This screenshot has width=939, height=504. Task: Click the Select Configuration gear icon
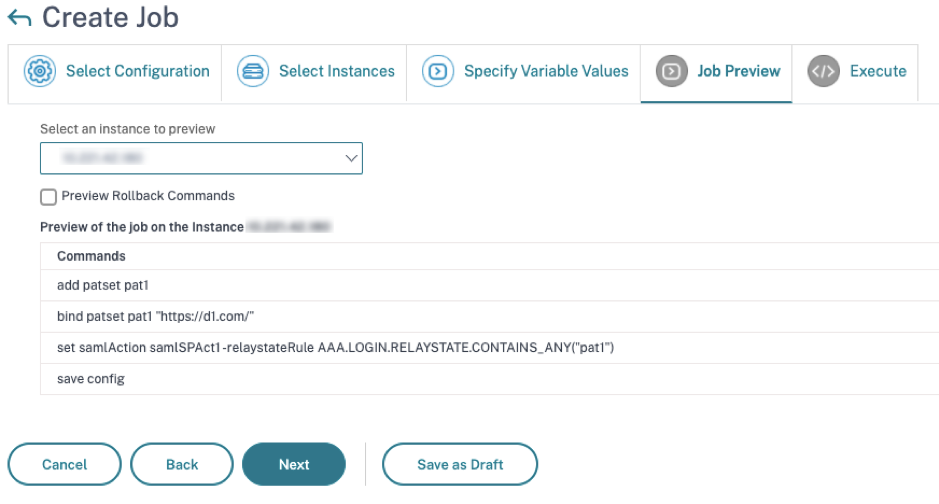[x=40, y=71]
